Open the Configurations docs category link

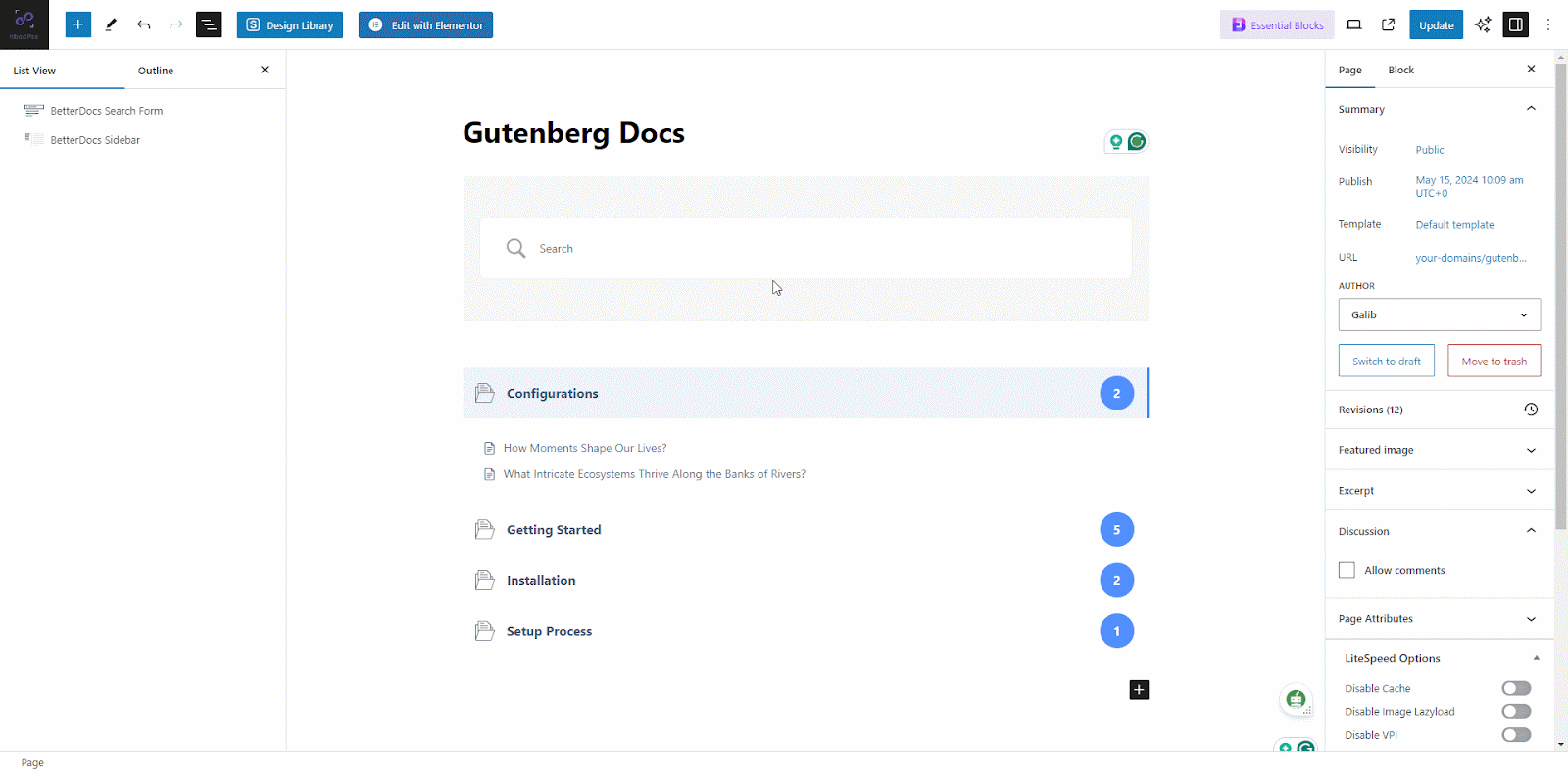pos(552,393)
